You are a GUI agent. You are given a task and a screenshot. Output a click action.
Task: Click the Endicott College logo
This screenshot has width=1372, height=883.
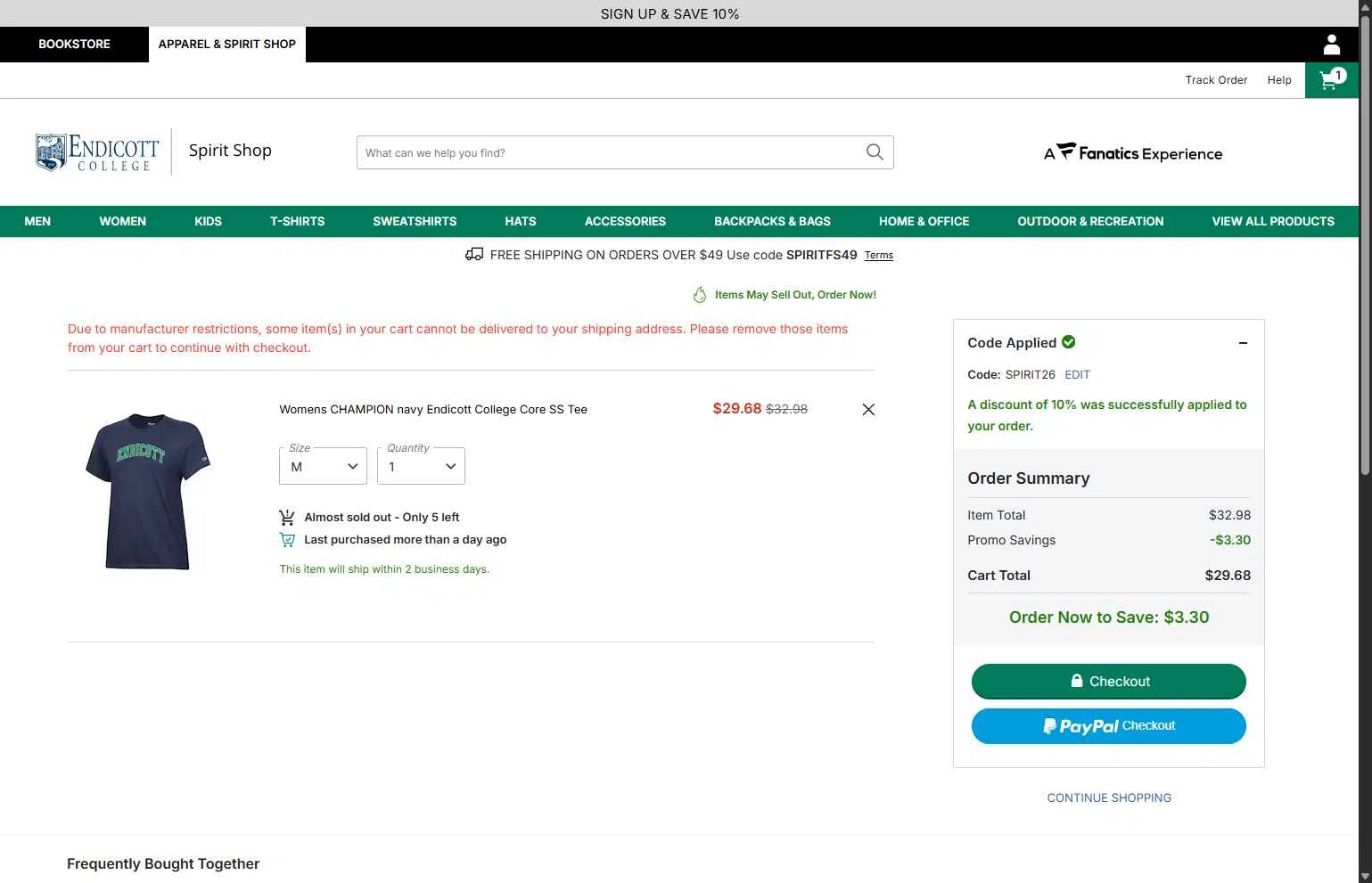97,152
